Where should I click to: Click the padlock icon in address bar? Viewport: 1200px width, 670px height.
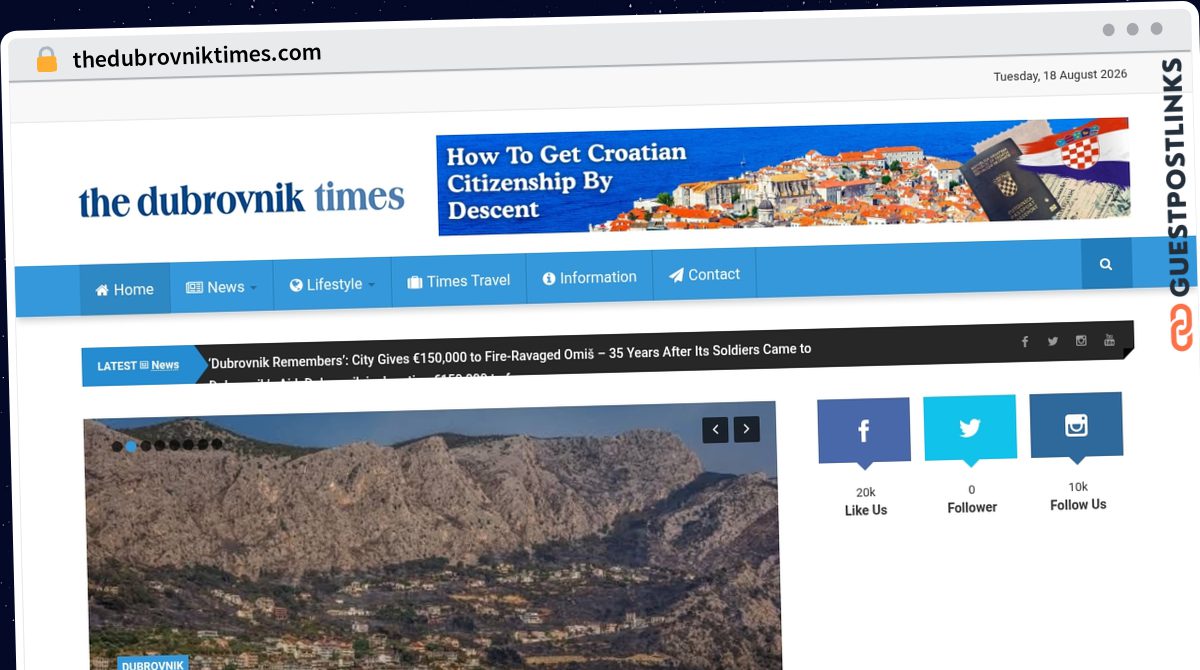pos(46,60)
